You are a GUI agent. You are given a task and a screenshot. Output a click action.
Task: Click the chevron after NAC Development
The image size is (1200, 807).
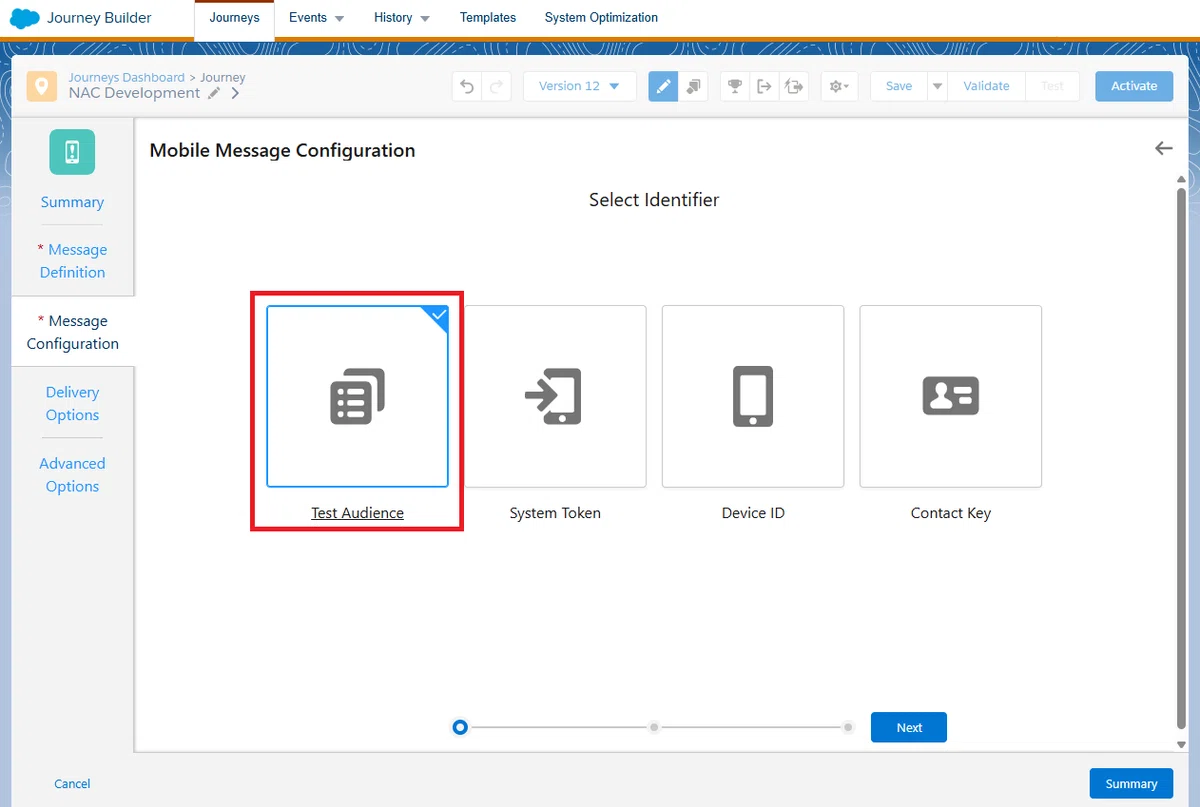point(235,93)
